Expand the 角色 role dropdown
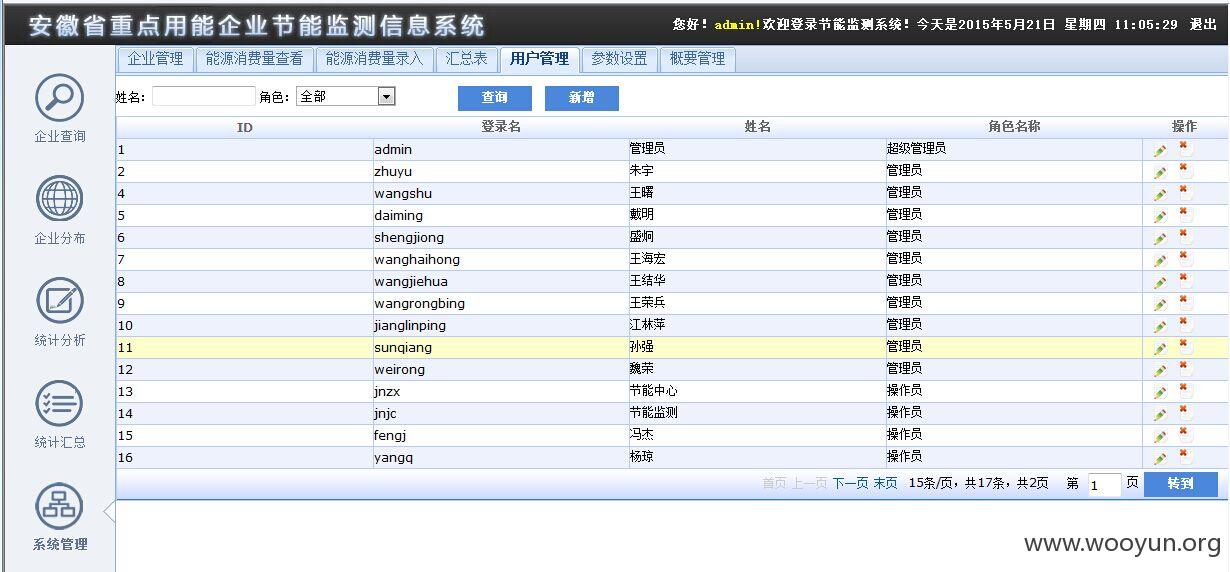Screen dimensions: 1230x572 point(387,97)
